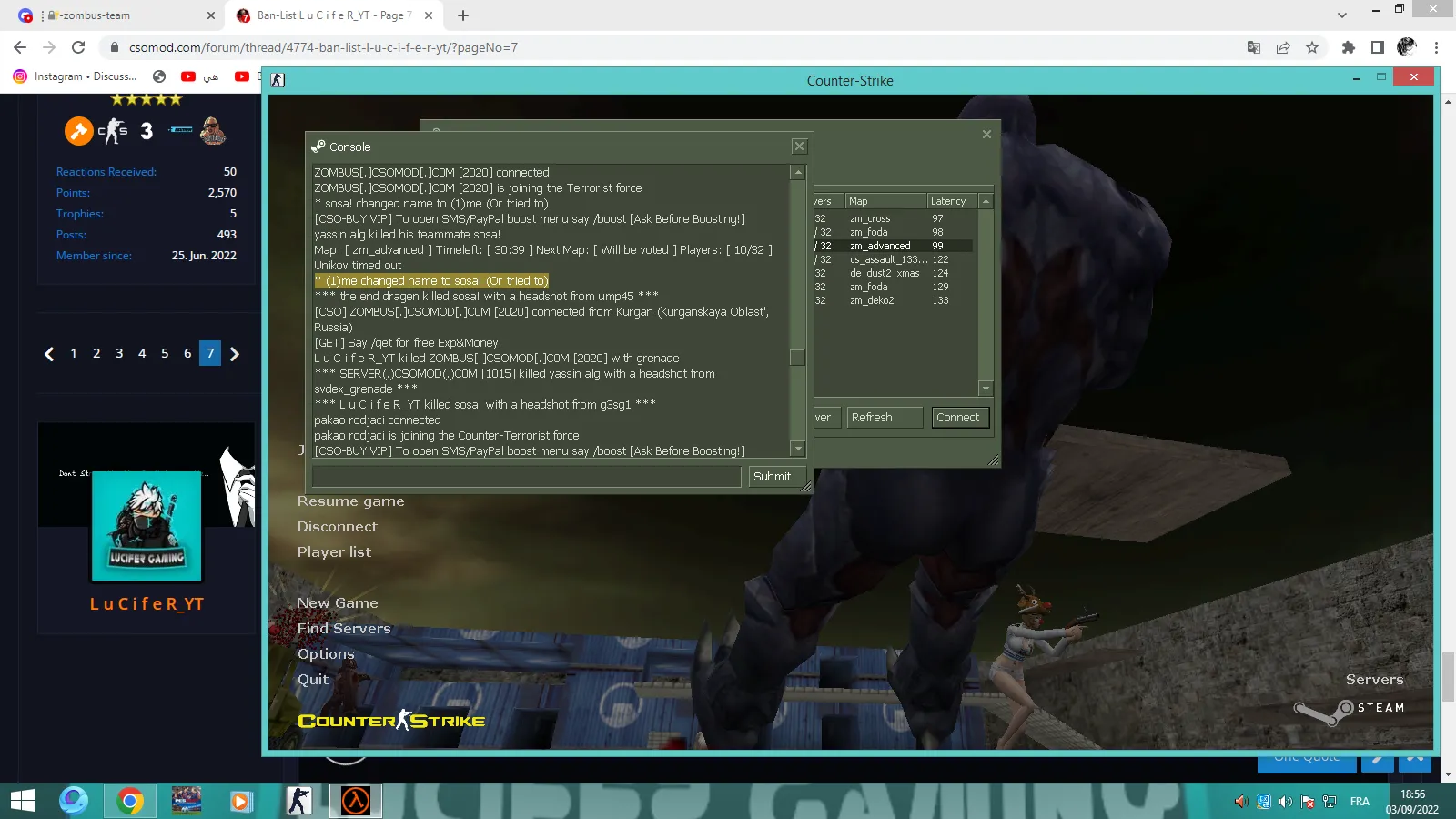Click the Connect button in server browser
Image resolution: width=1456 pixels, height=819 pixels.
[x=960, y=418]
